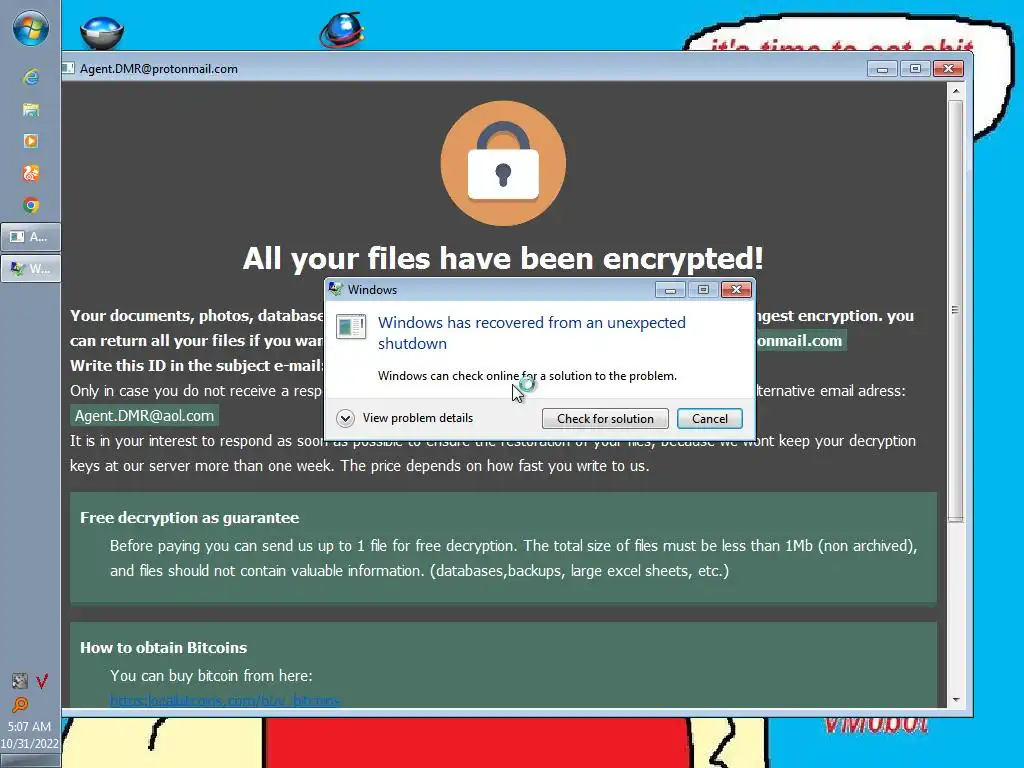Click the scrollbar up arrow

956,91
